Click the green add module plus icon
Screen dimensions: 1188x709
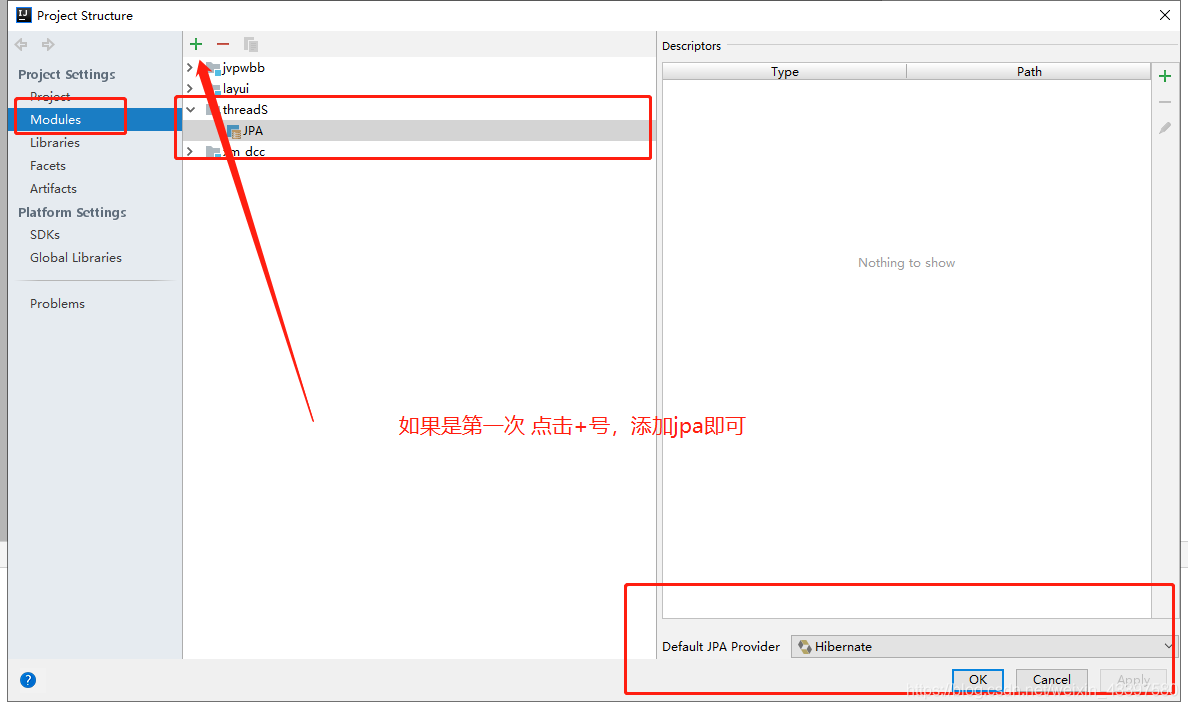coord(196,44)
